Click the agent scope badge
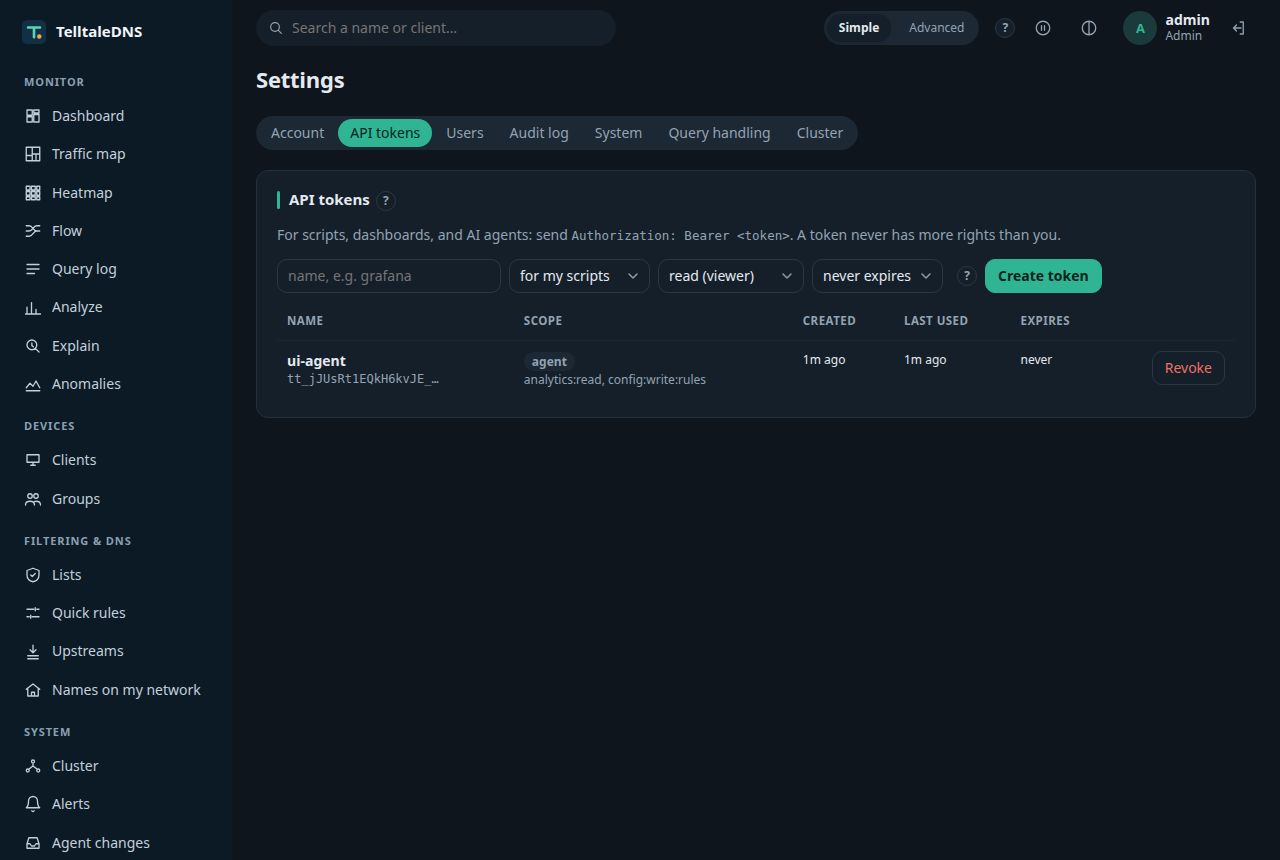The width and height of the screenshot is (1280, 860). (549, 362)
